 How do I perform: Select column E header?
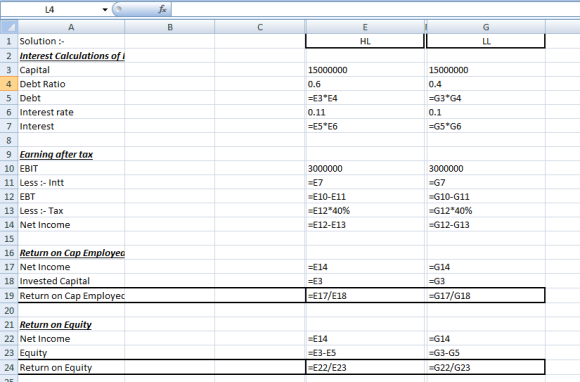(x=365, y=27)
